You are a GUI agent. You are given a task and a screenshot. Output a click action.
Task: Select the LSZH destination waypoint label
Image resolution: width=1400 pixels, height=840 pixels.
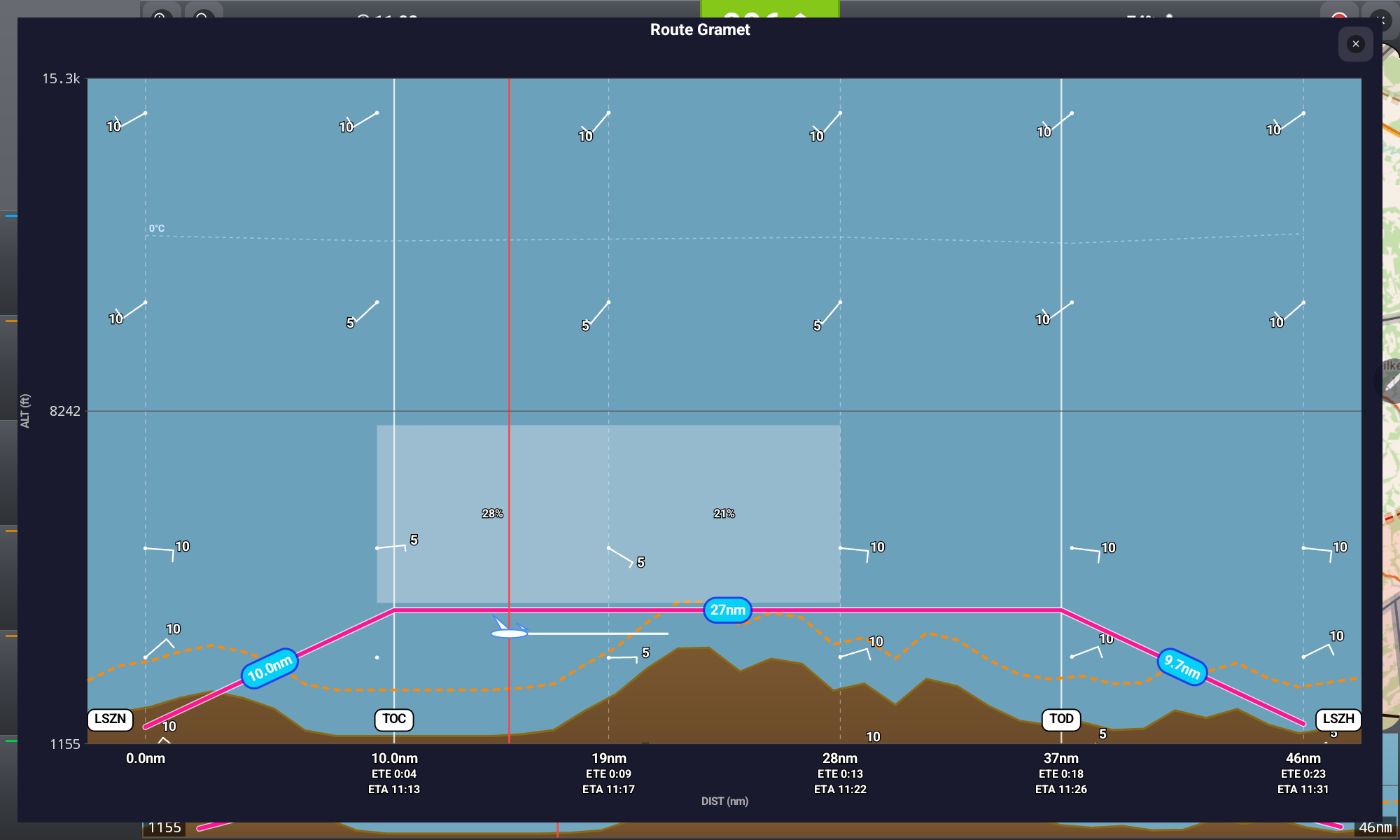click(x=1338, y=719)
